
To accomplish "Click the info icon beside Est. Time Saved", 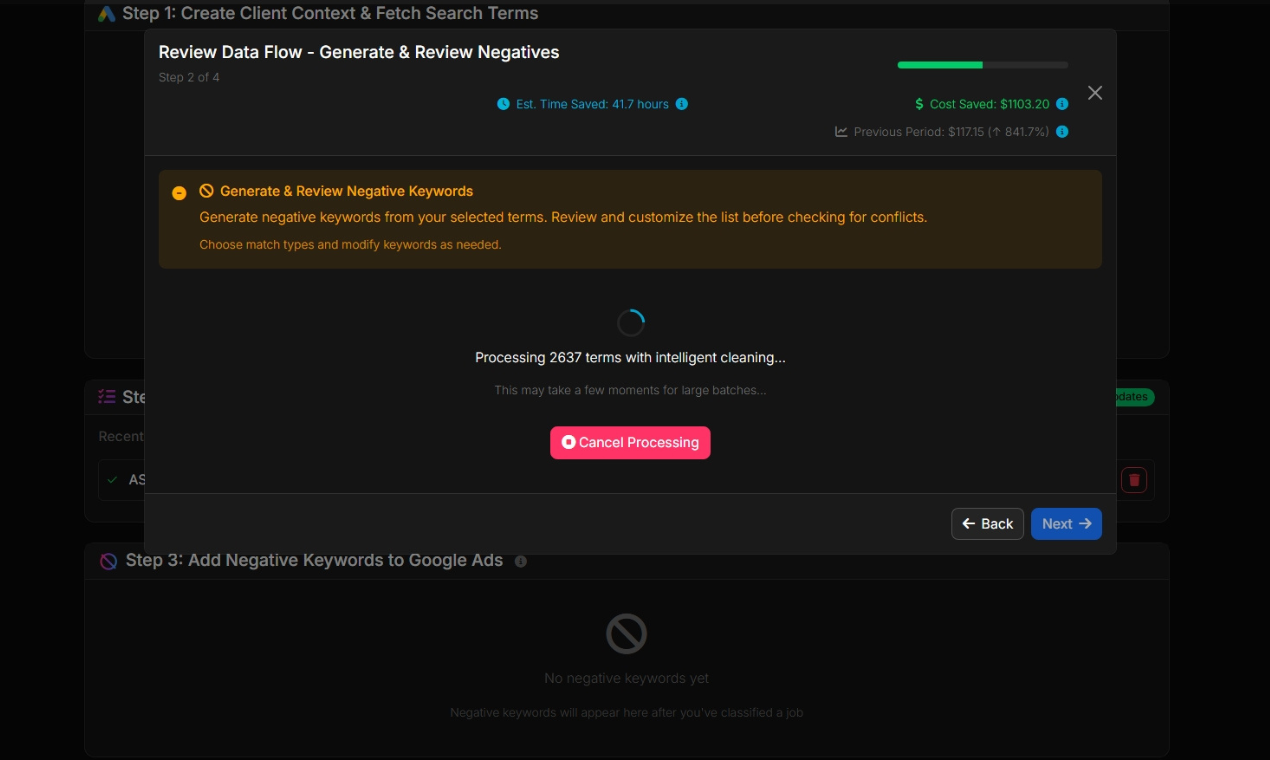I will tap(682, 104).
